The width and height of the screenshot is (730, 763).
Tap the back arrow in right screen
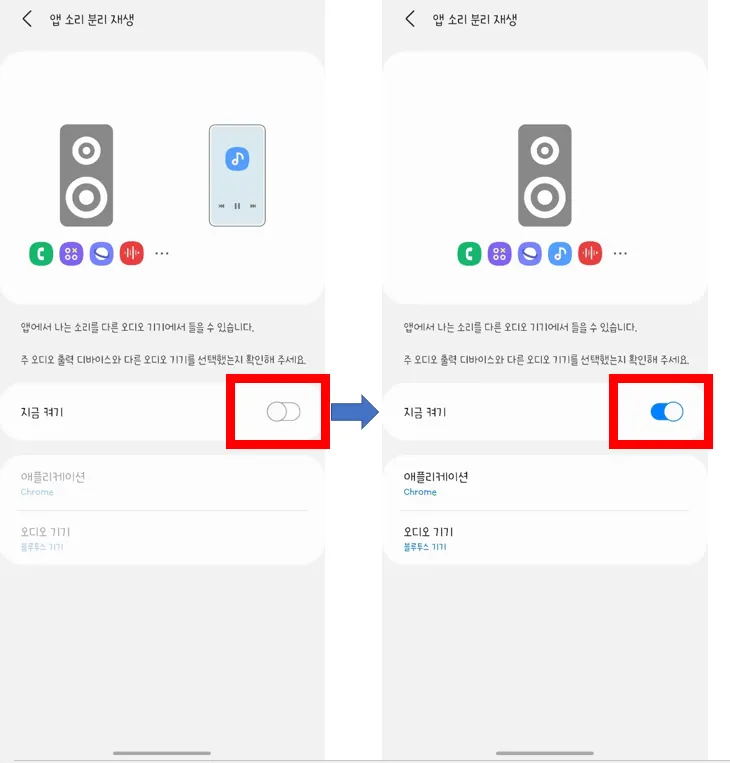click(x=410, y=19)
